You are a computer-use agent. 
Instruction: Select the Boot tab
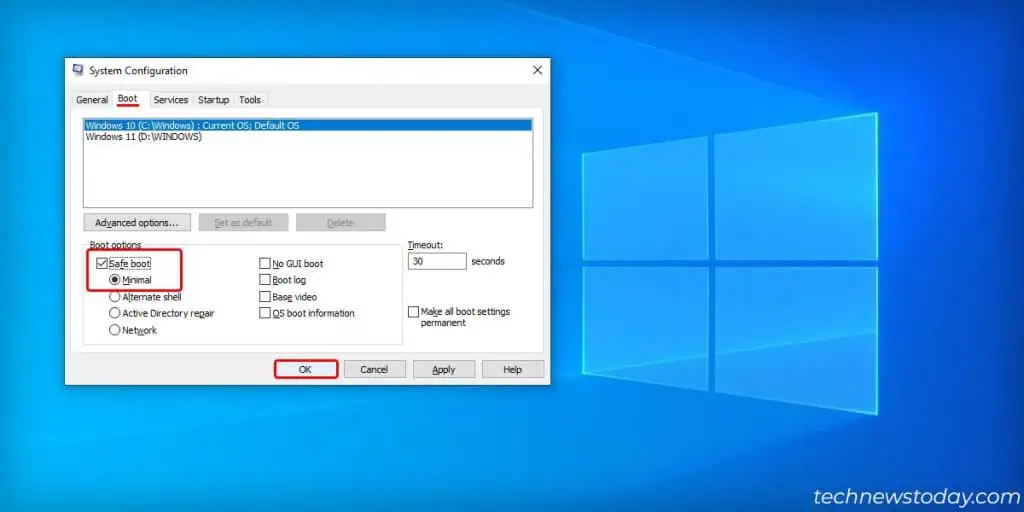(128, 99)
